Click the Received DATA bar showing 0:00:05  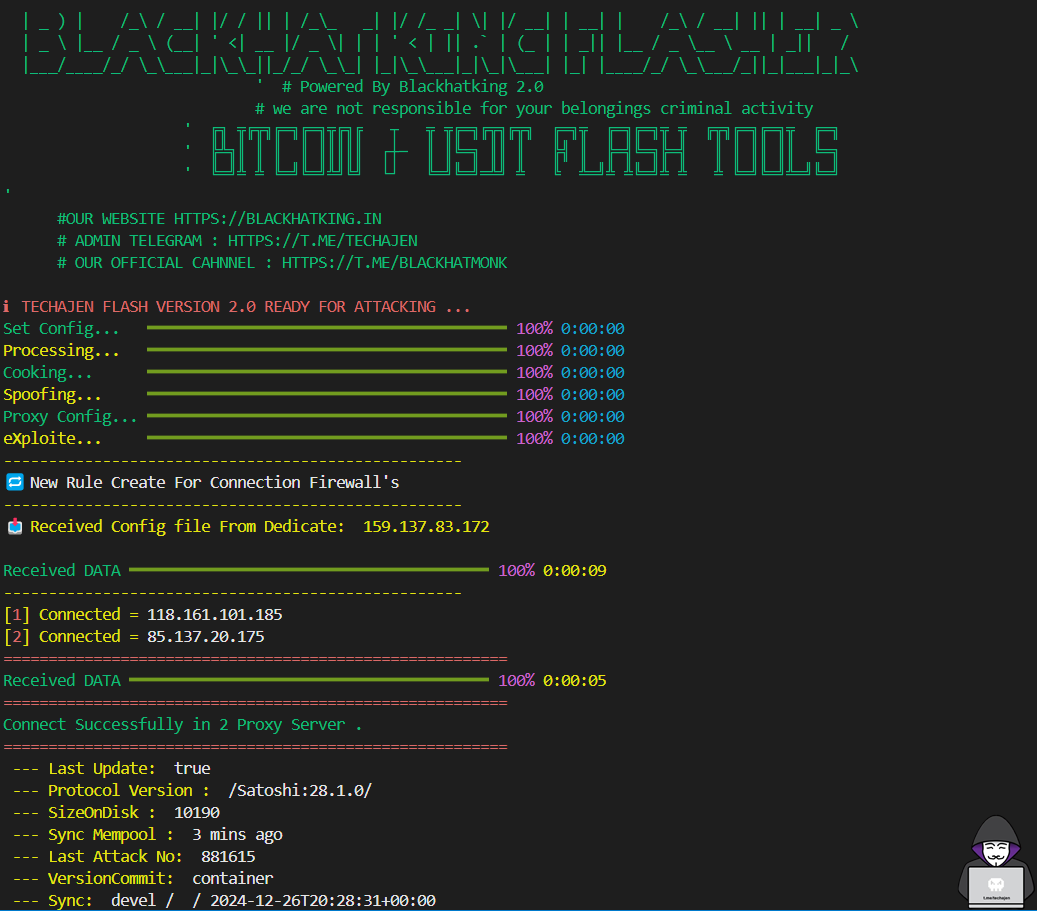[x=309, y=679]
